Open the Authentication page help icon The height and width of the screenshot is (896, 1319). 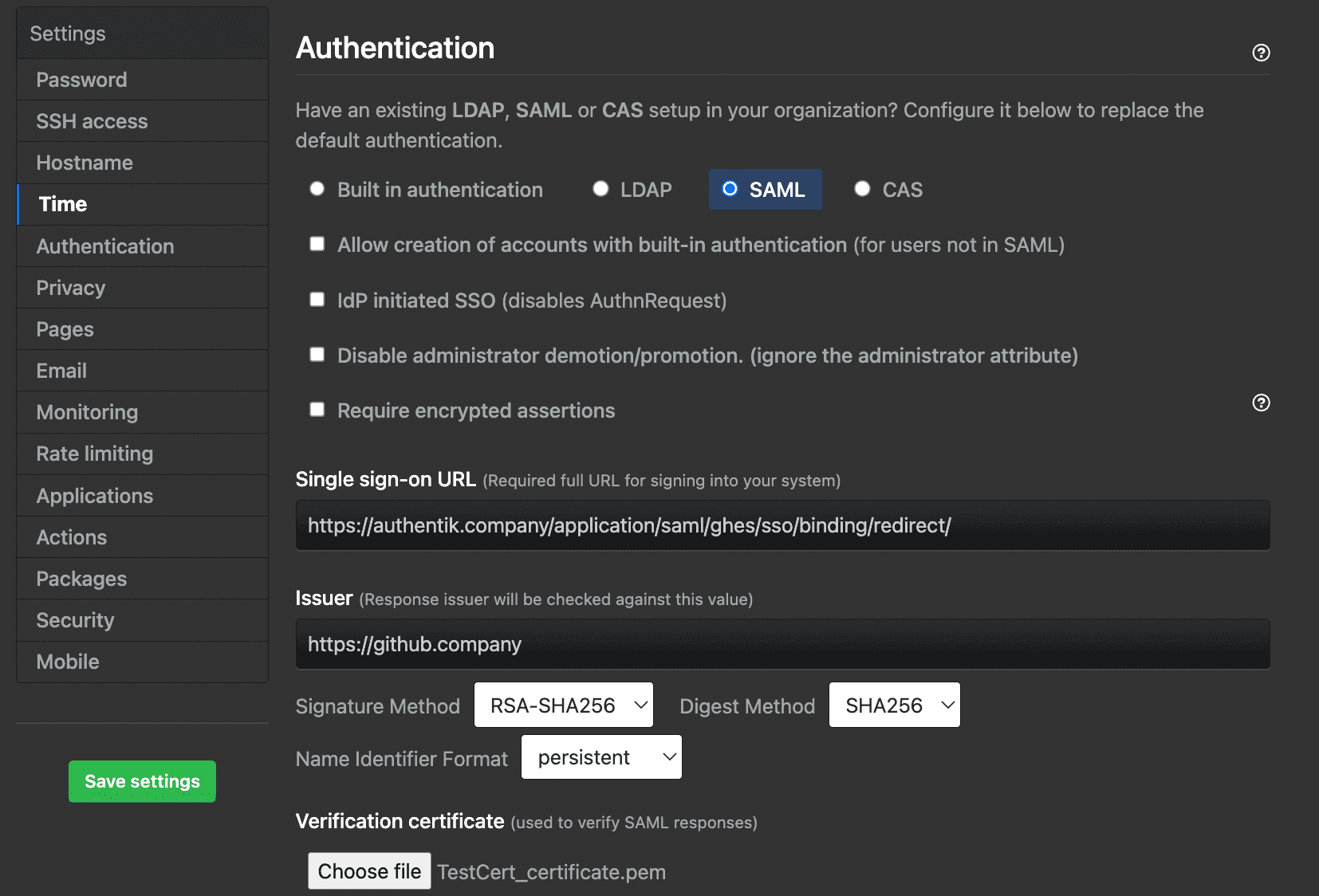1261,53
